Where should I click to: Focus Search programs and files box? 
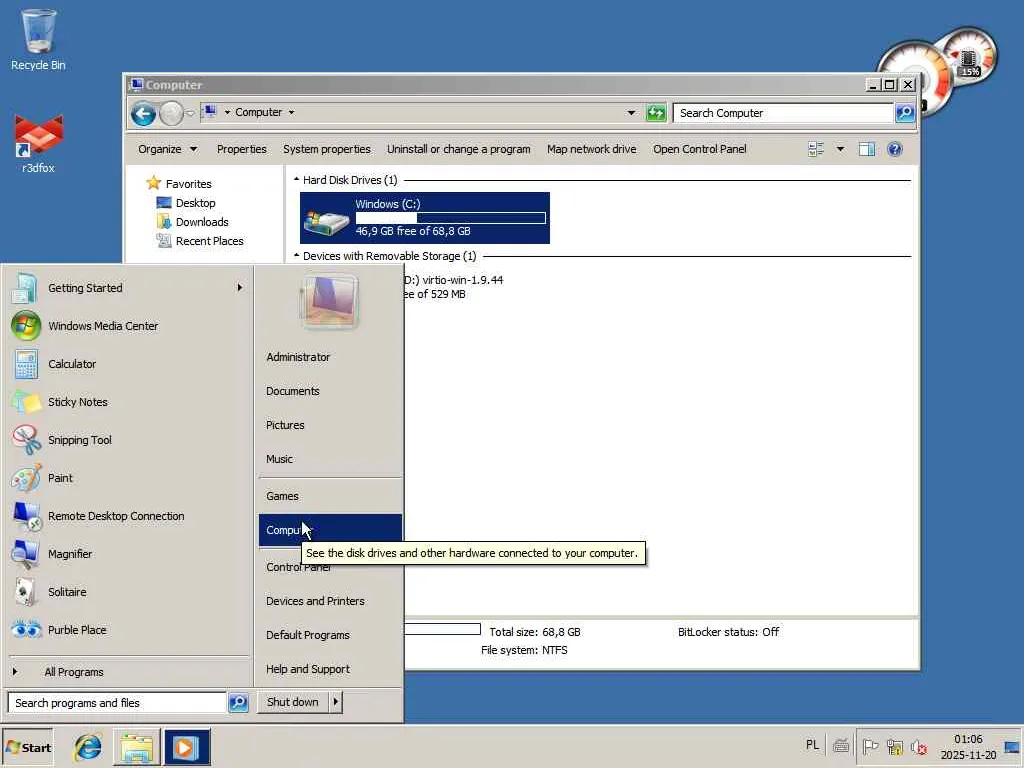[117, 703]
